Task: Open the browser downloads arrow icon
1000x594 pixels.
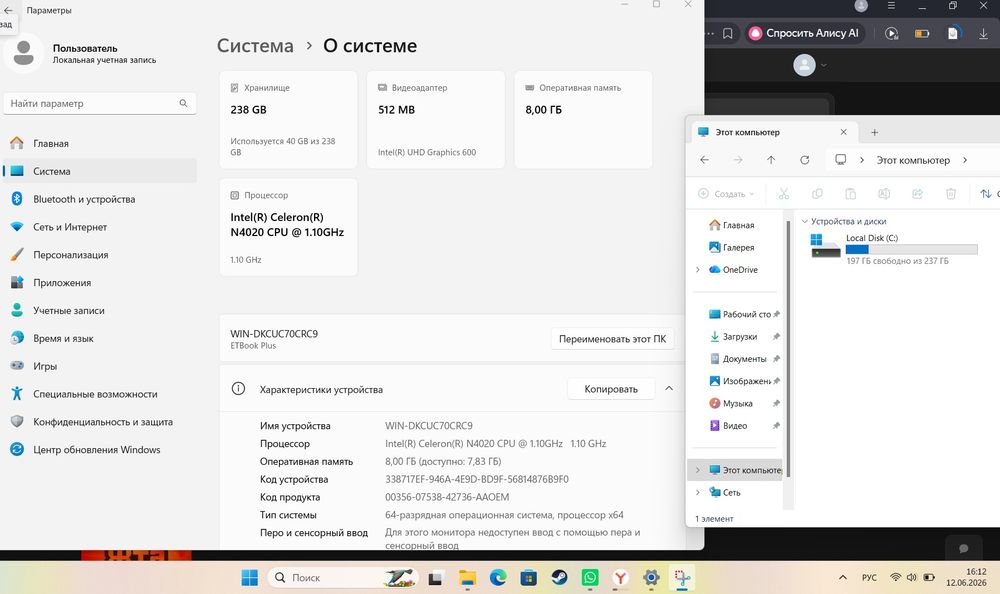Action: (x=983, y=33)
